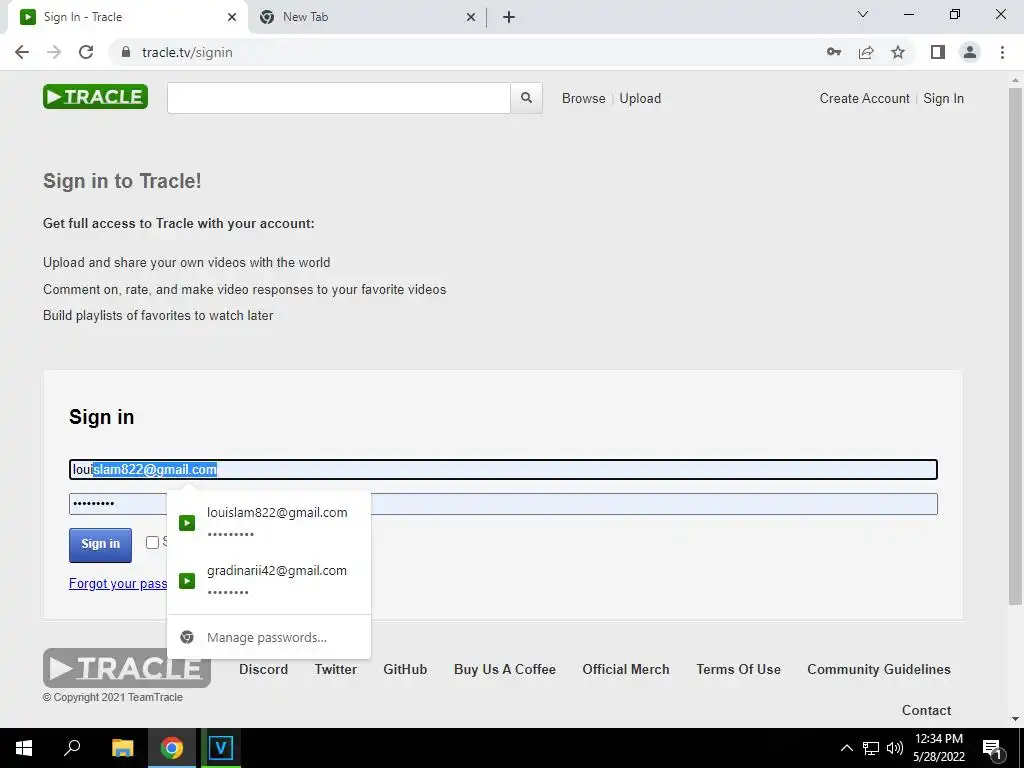Open Windows Start menu
Image resolution: width=1024 pixels, height=768 pixels.
[24, 748]
